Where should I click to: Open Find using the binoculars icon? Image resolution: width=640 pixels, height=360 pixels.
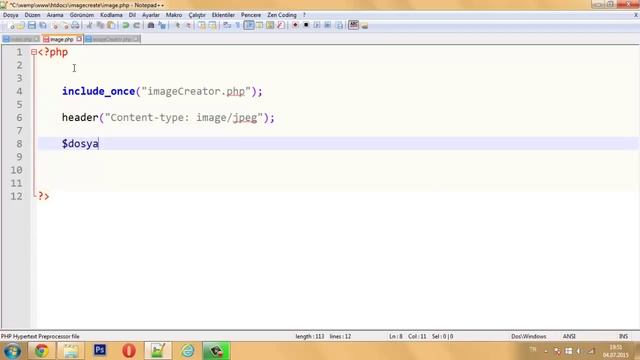tap(151, 25)
